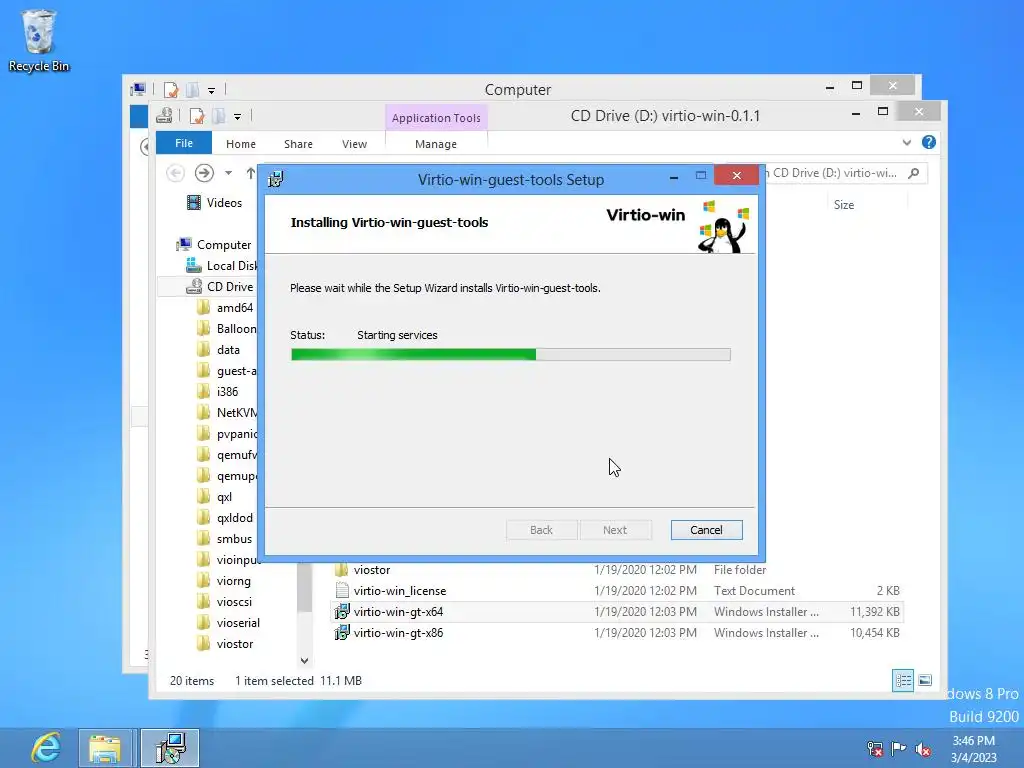Click the network status tray icon
The width and height of the screenshot is (1024, 768).
click(875, 748)
